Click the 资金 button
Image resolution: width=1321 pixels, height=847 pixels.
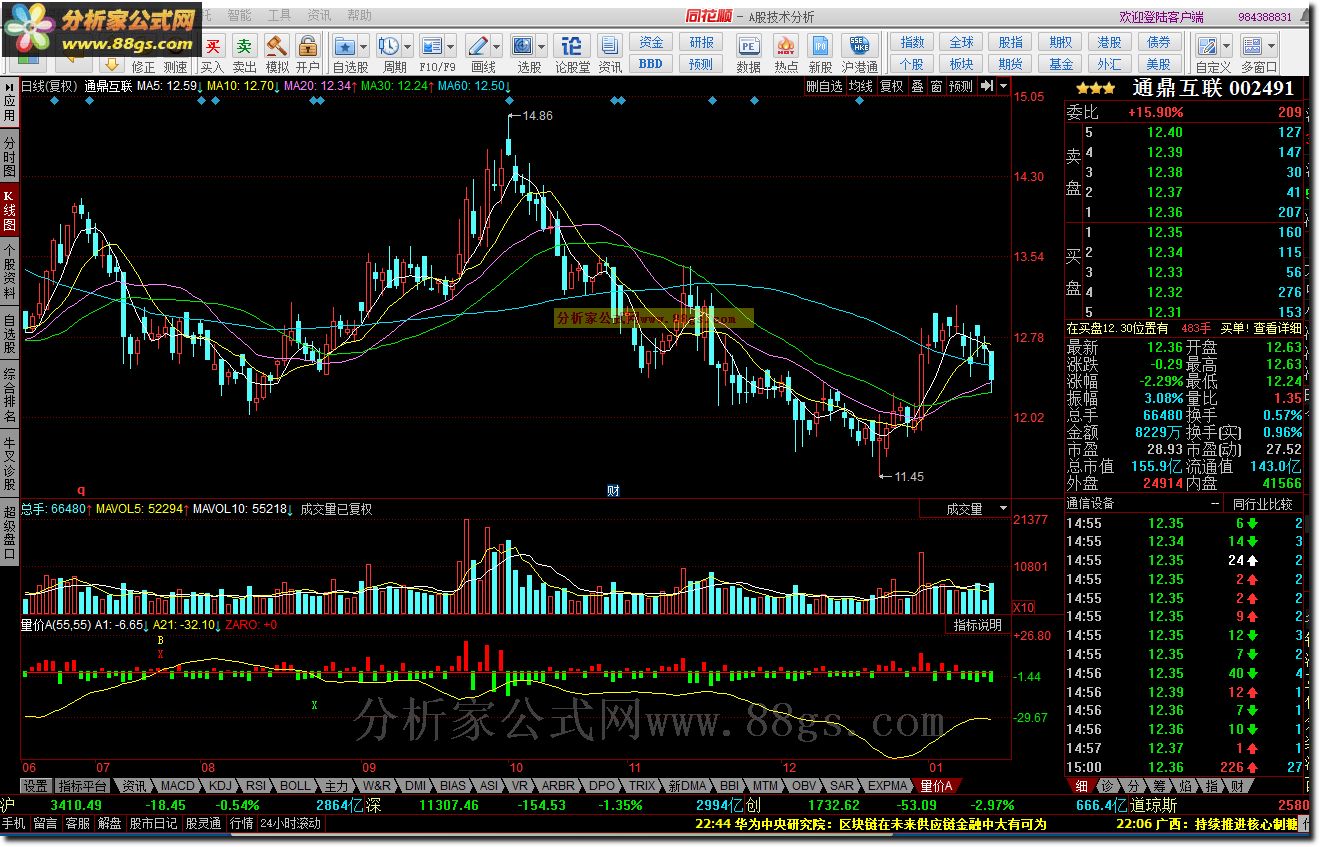(651, 42)
